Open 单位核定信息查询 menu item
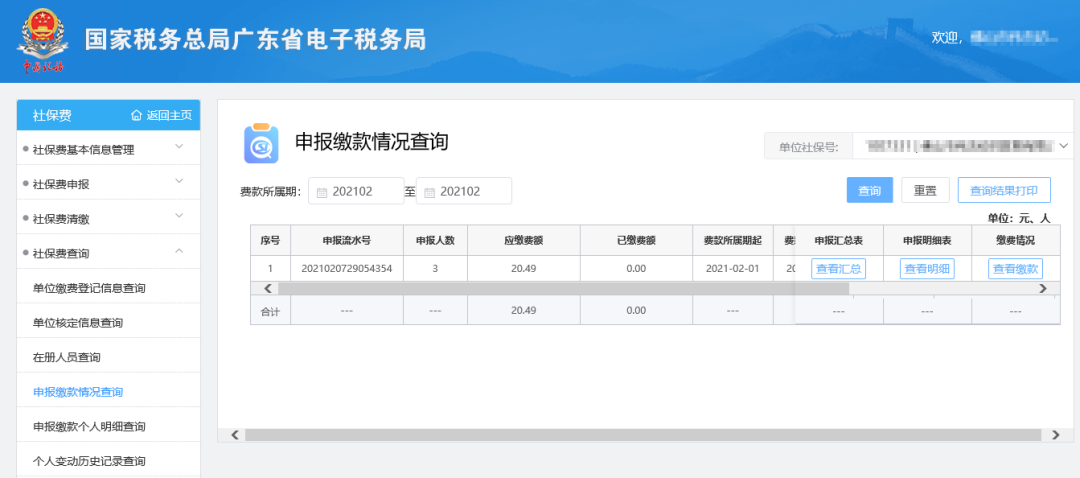The height and width of the screenshot is (478, 1080). pos(78,323)
